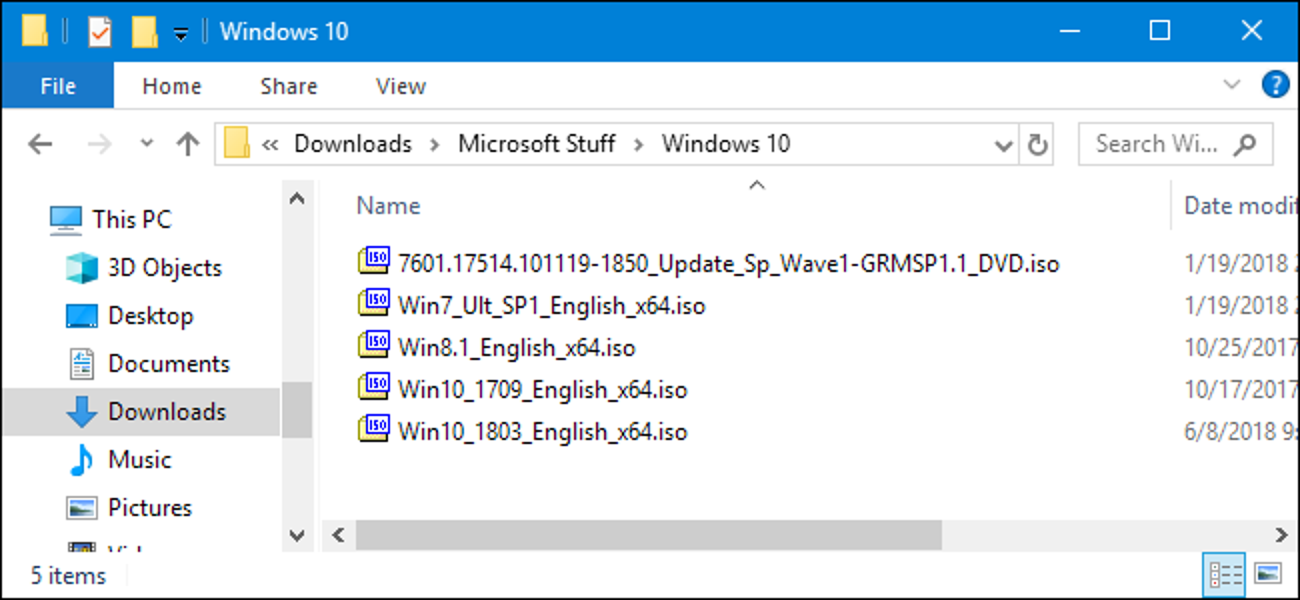Switch to details view layout
The width and height of the screenshot is (1300, 600).
pyautogui.click(x=1226, y=574)
